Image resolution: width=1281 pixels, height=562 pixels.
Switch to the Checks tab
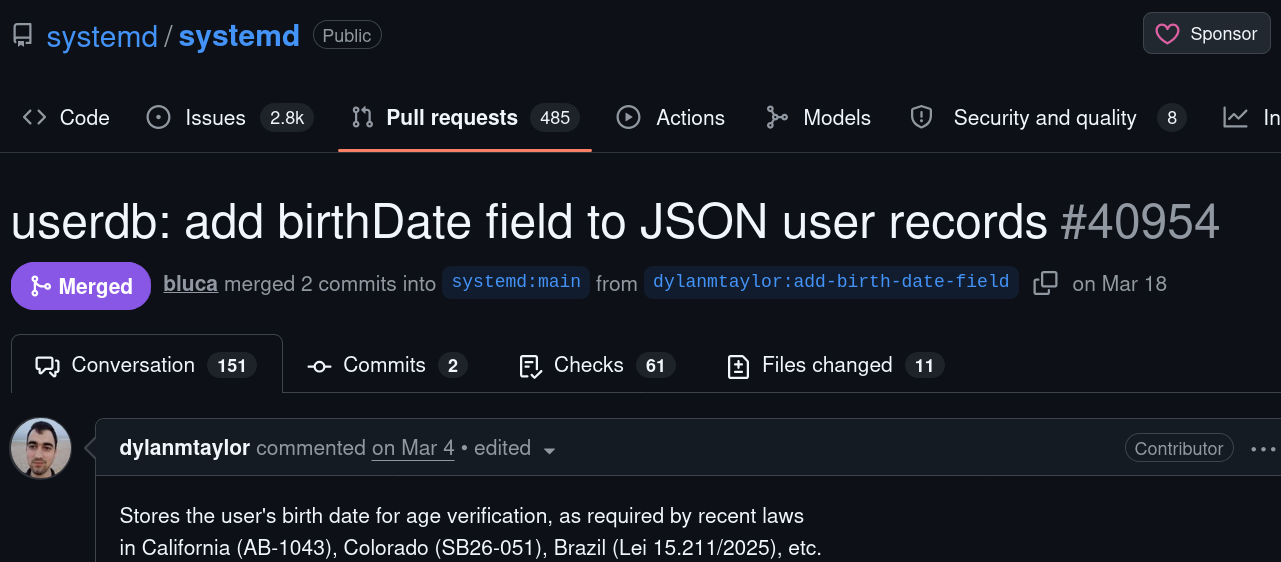coord(592,365)
